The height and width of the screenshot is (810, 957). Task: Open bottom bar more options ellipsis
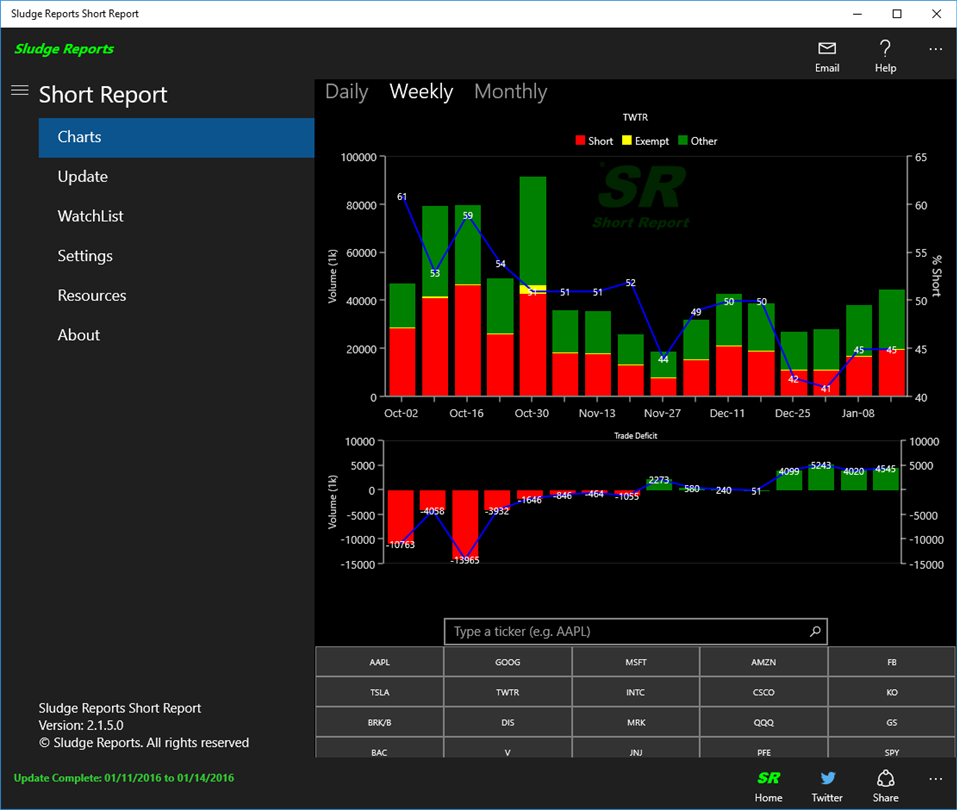pyautogui.click(x=935, y=779)
